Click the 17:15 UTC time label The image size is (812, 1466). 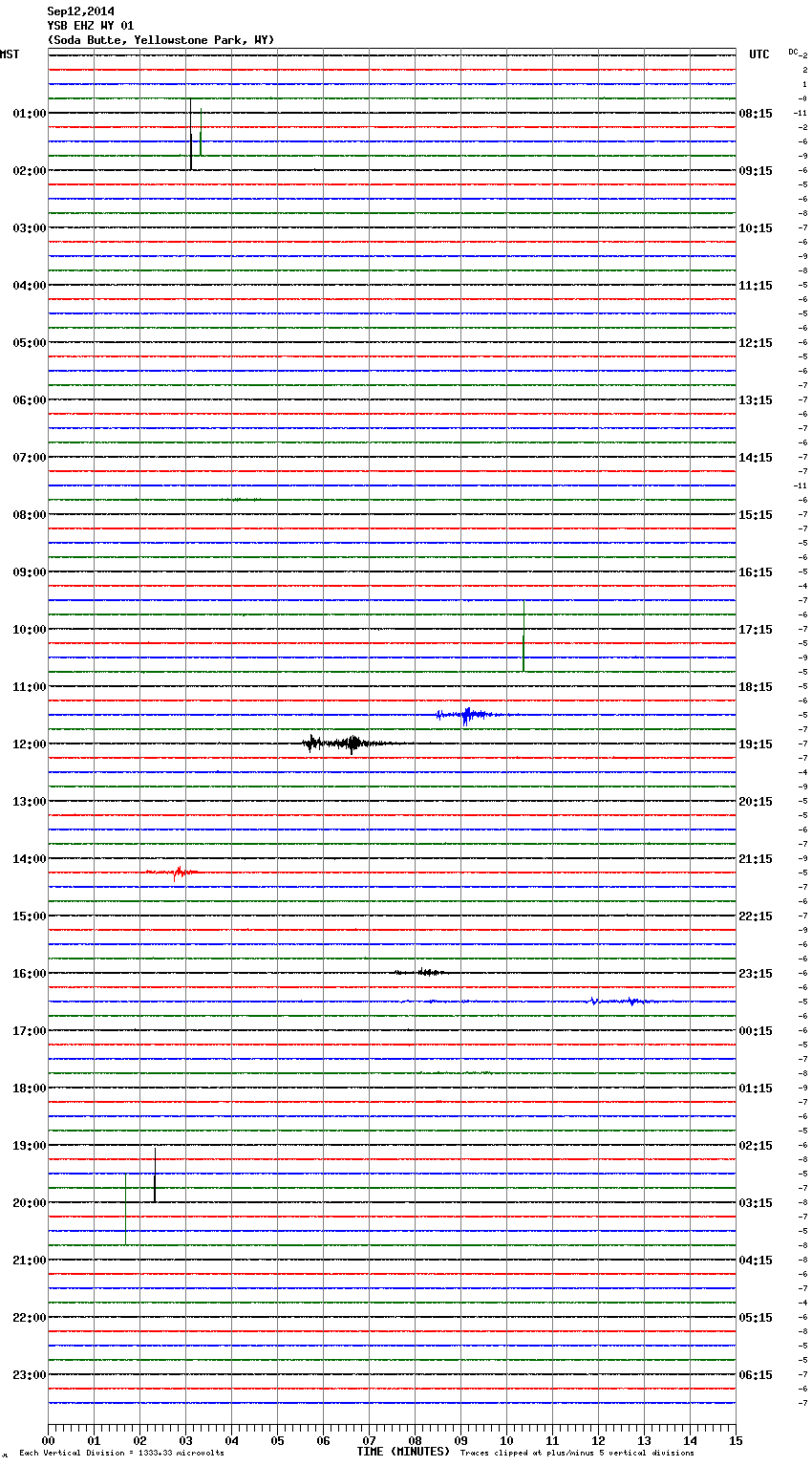[756, 630]
